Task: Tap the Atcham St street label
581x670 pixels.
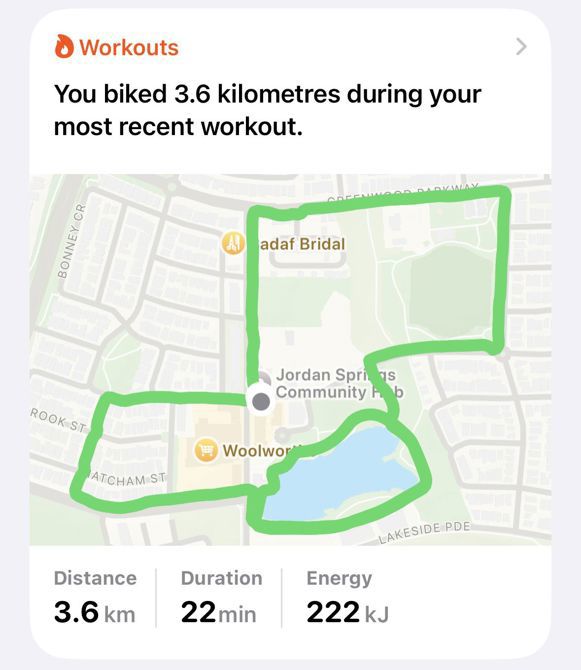Action: click(x=125, y=479)
